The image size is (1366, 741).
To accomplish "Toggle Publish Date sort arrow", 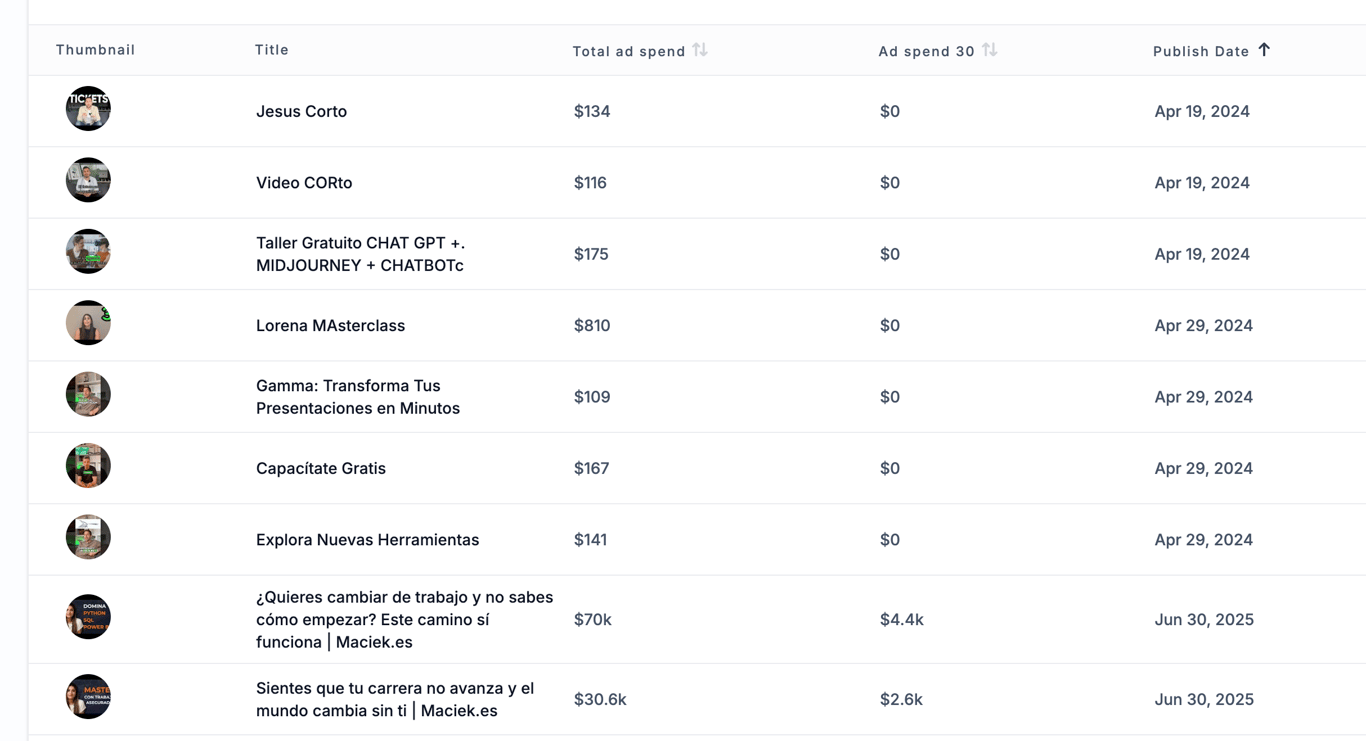I will pyautogui.click(x=1264, y=50).
